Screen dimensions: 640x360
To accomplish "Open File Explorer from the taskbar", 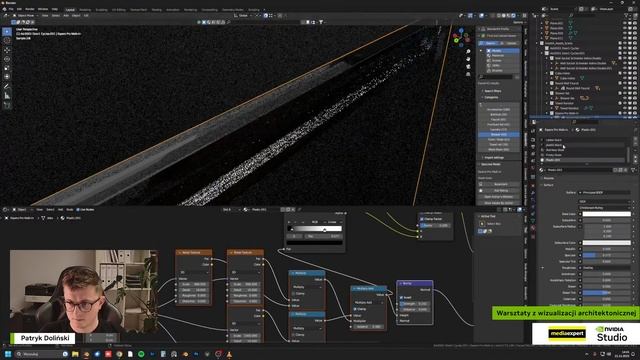I will tap(75, 354).
